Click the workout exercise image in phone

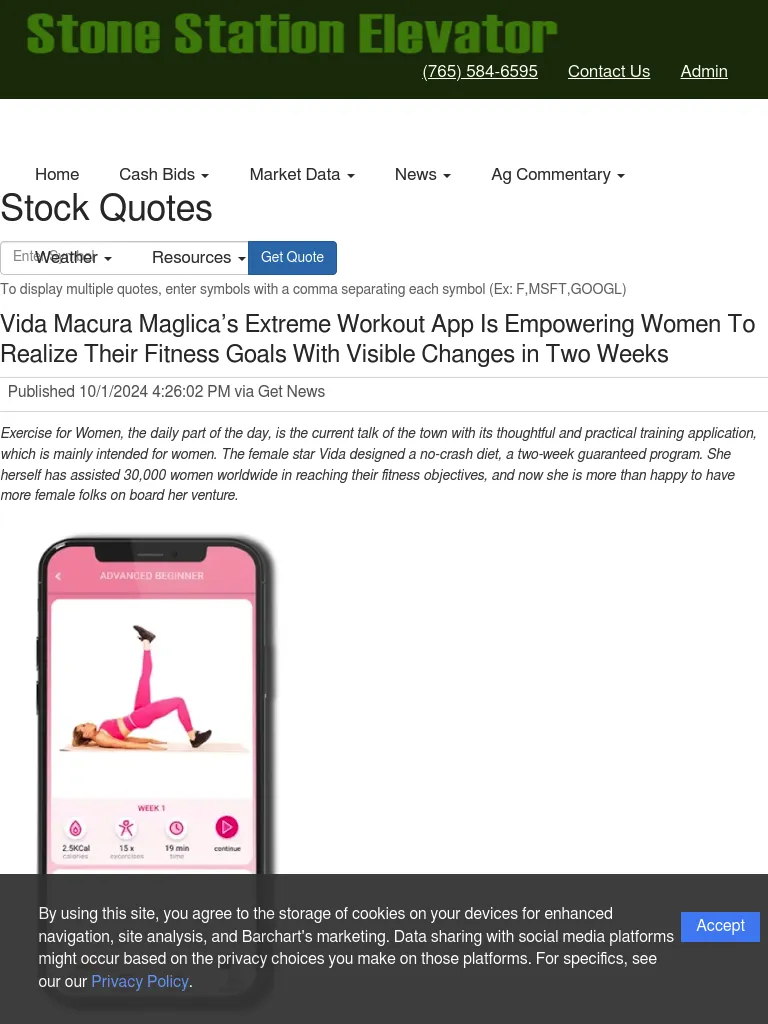pos(145,687)
